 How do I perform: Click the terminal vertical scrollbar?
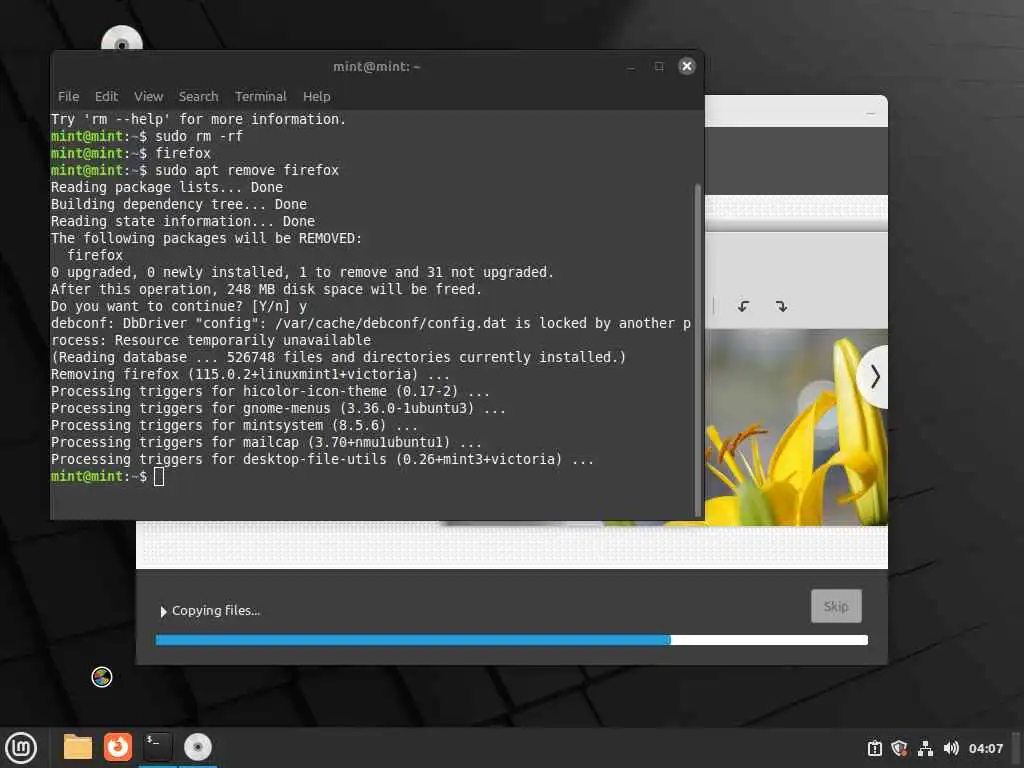[697, 350]
